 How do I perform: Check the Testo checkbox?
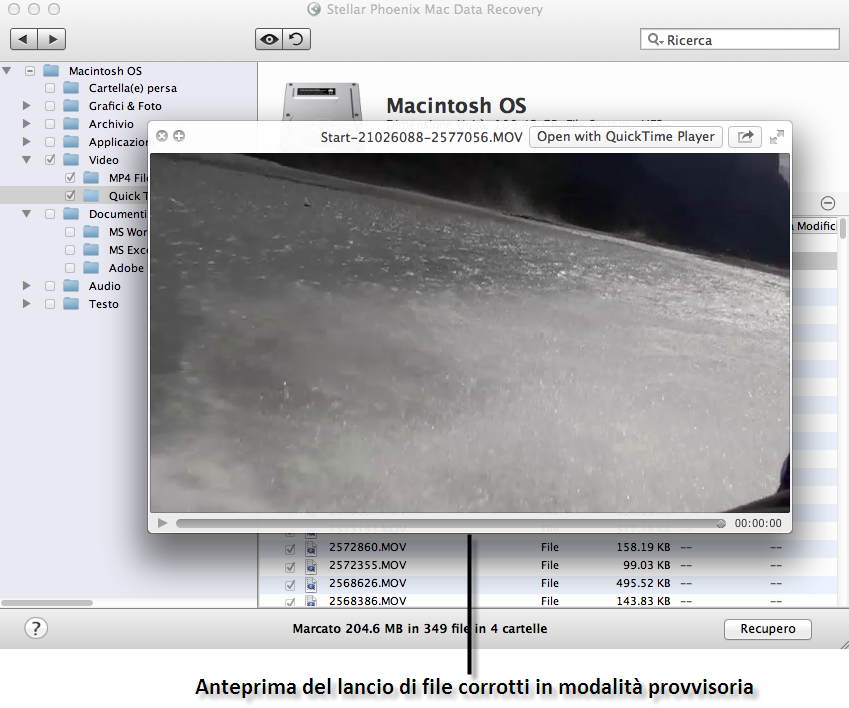(50, 304)
